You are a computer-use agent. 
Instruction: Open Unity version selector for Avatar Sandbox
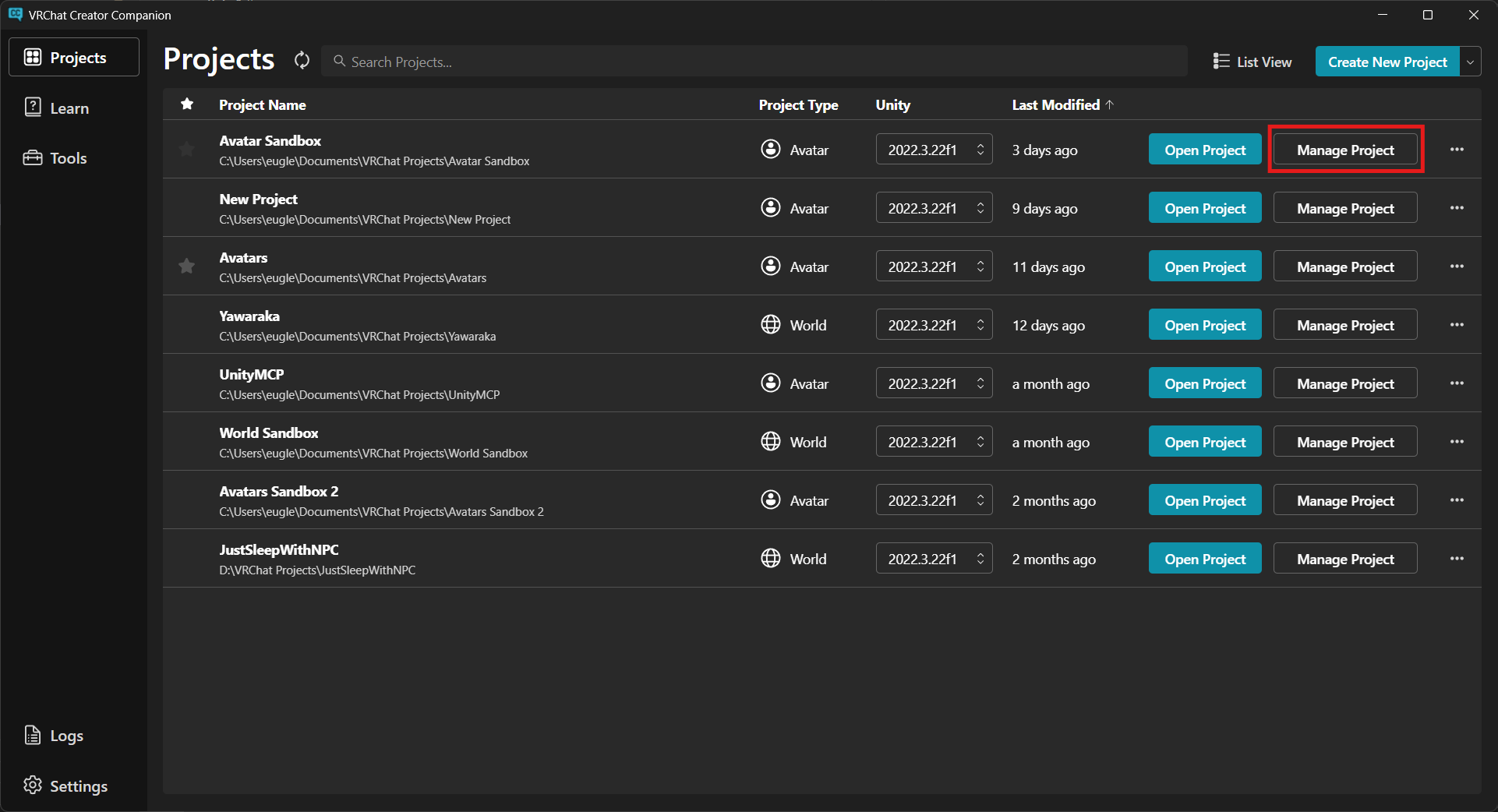(x=934, y=149)
